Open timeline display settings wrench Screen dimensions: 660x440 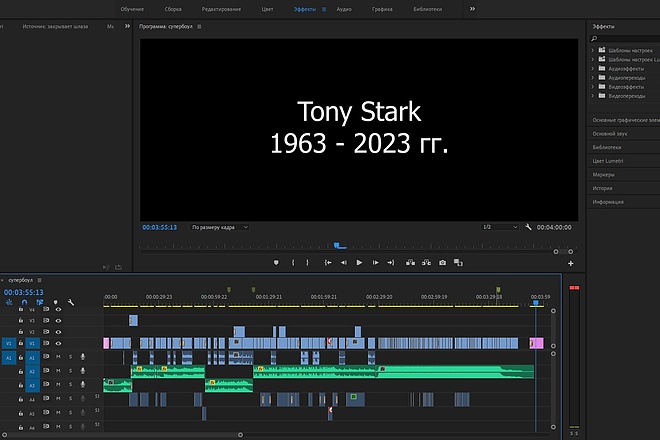(71, 302)
